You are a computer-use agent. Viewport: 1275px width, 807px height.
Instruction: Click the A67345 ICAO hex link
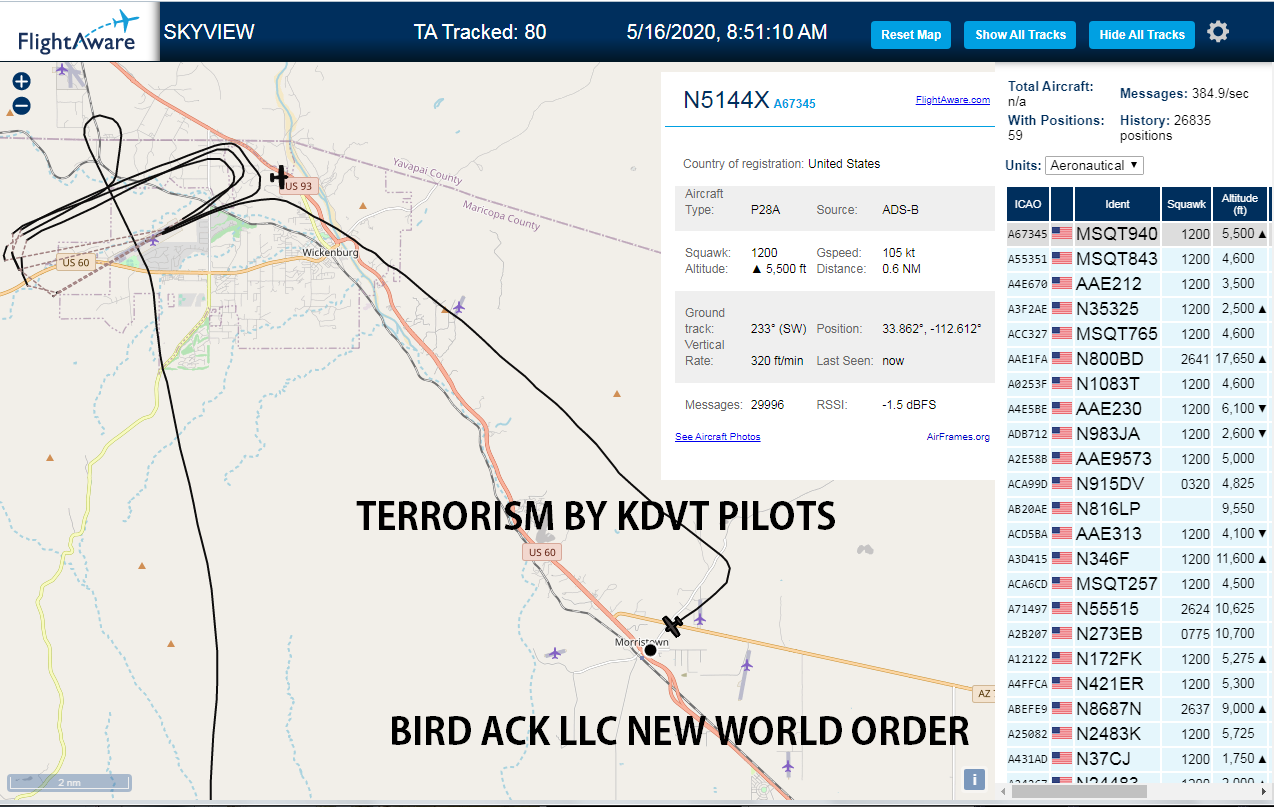(x=795, y=103)
